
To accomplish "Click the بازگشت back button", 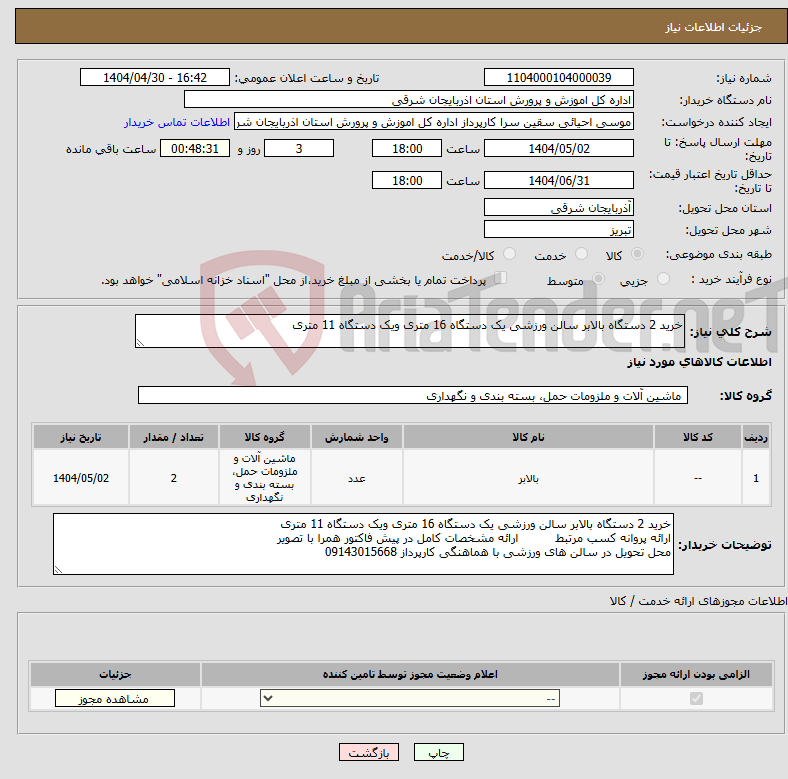I will [x=369, y=752].
